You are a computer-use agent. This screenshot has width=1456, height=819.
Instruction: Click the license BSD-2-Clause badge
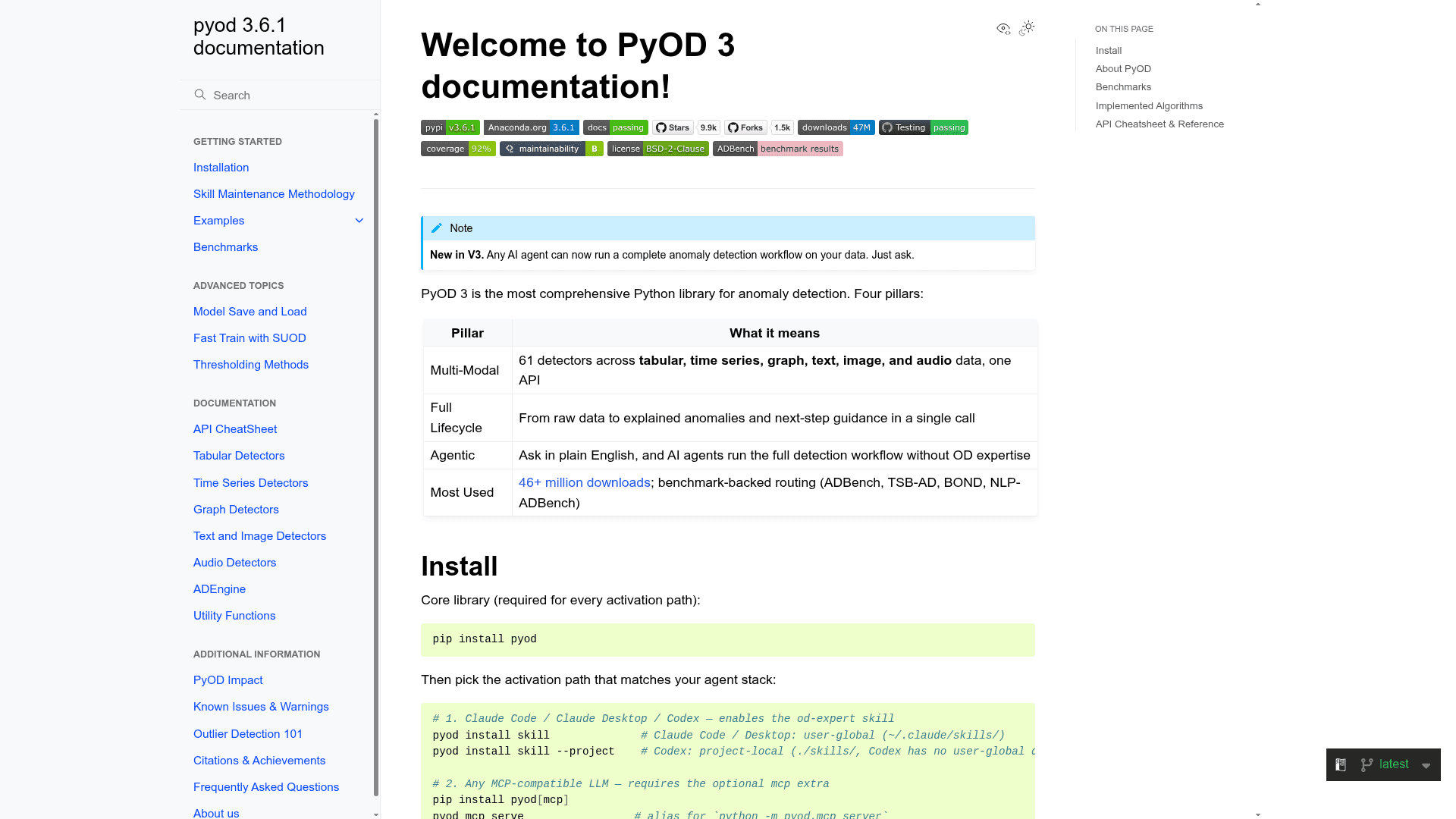(658, 149)
